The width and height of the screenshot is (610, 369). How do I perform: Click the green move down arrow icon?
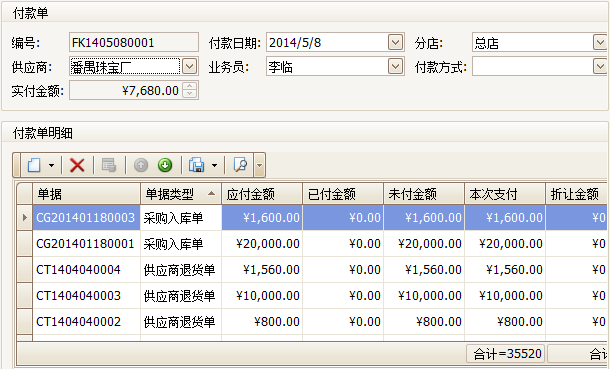tap(165, 165)
